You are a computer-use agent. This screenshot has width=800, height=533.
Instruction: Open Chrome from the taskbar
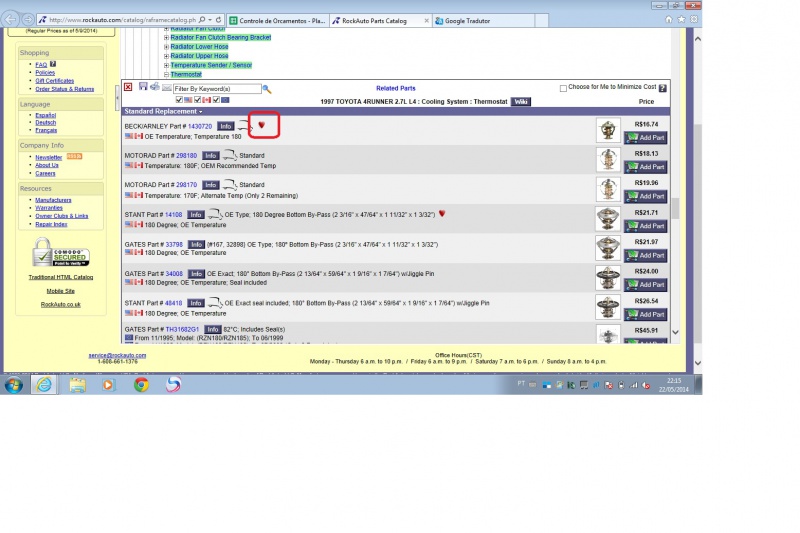coord(141,385)
